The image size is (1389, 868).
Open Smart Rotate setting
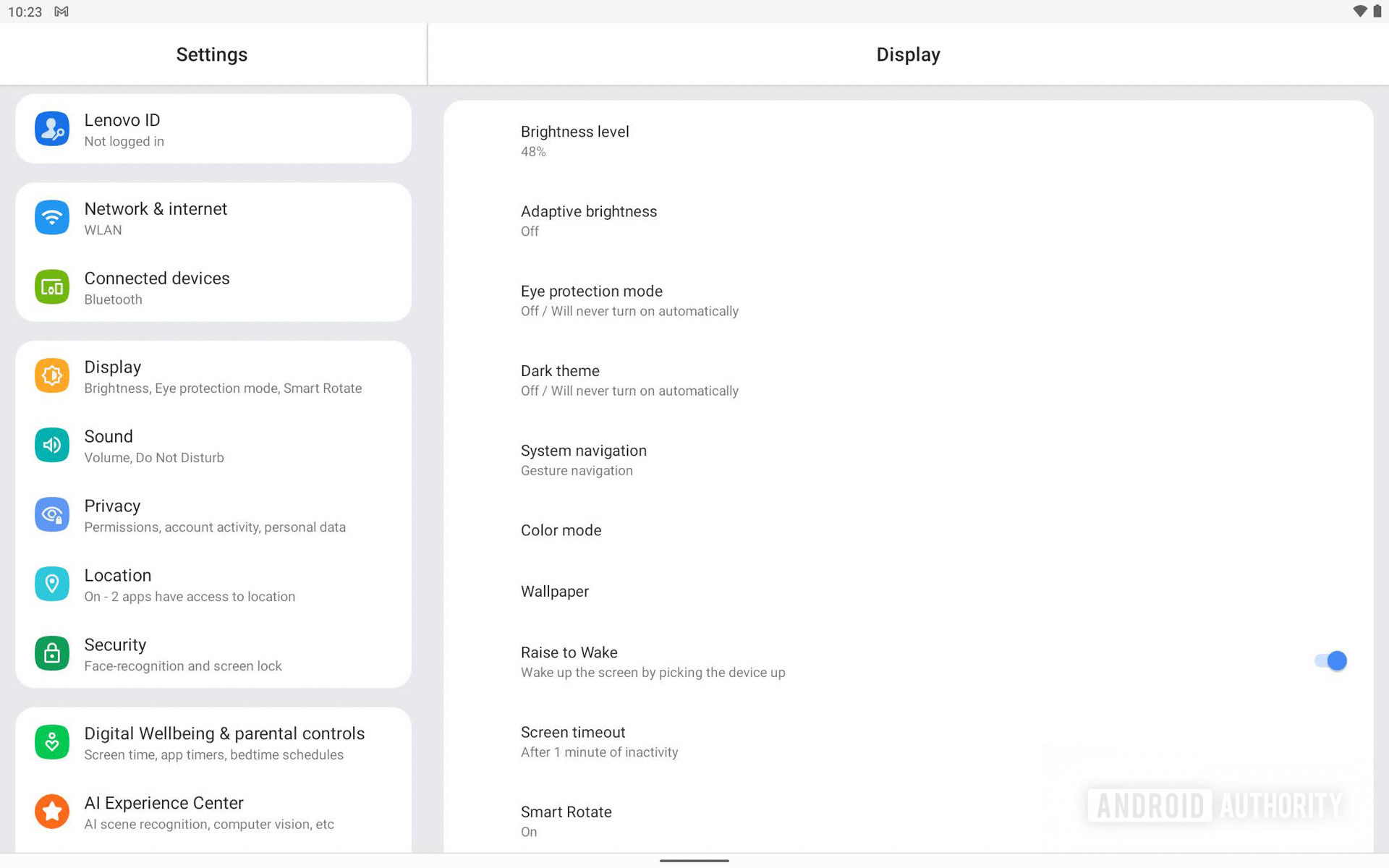[566, 821]
